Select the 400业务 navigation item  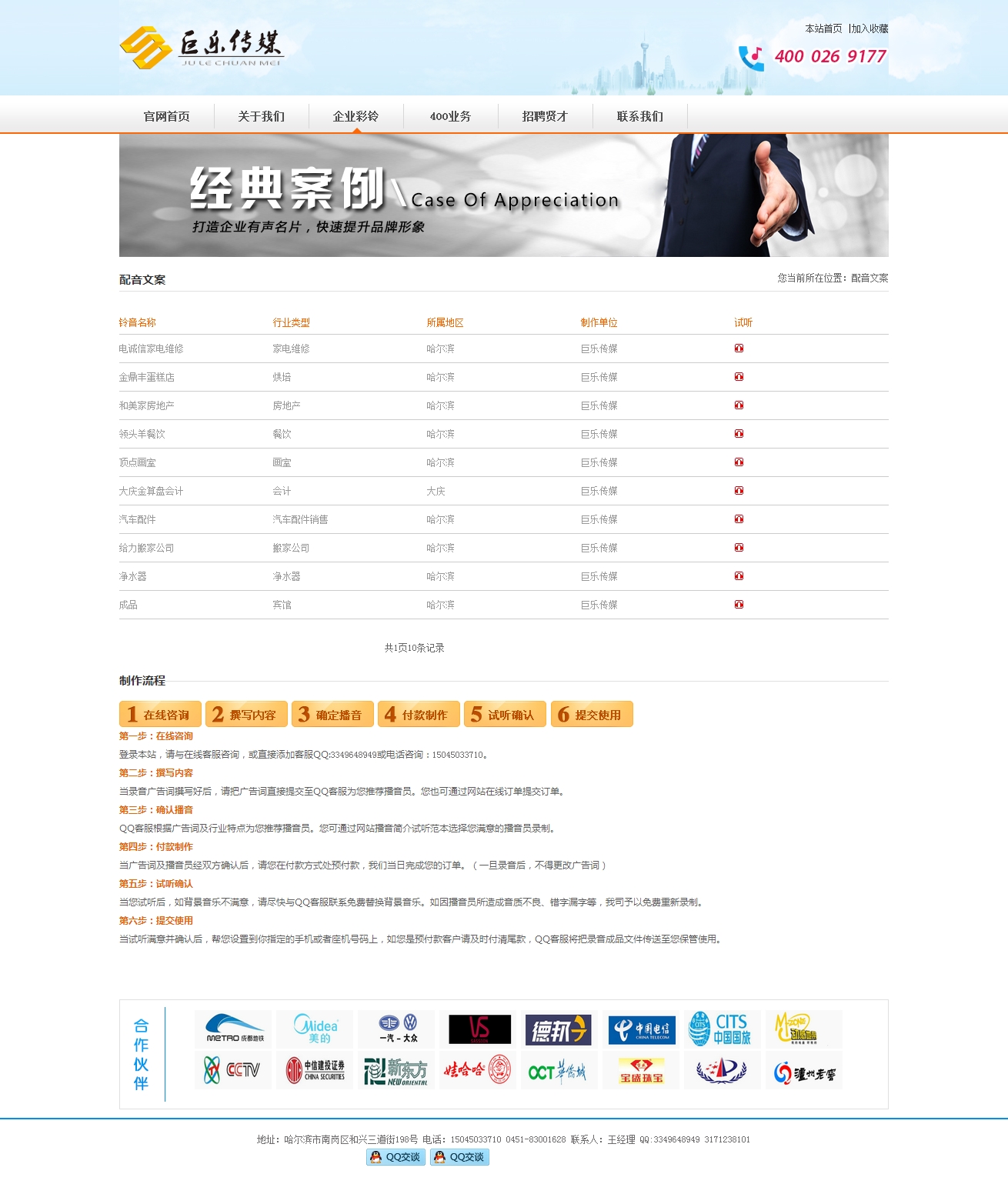pos(450,116)
